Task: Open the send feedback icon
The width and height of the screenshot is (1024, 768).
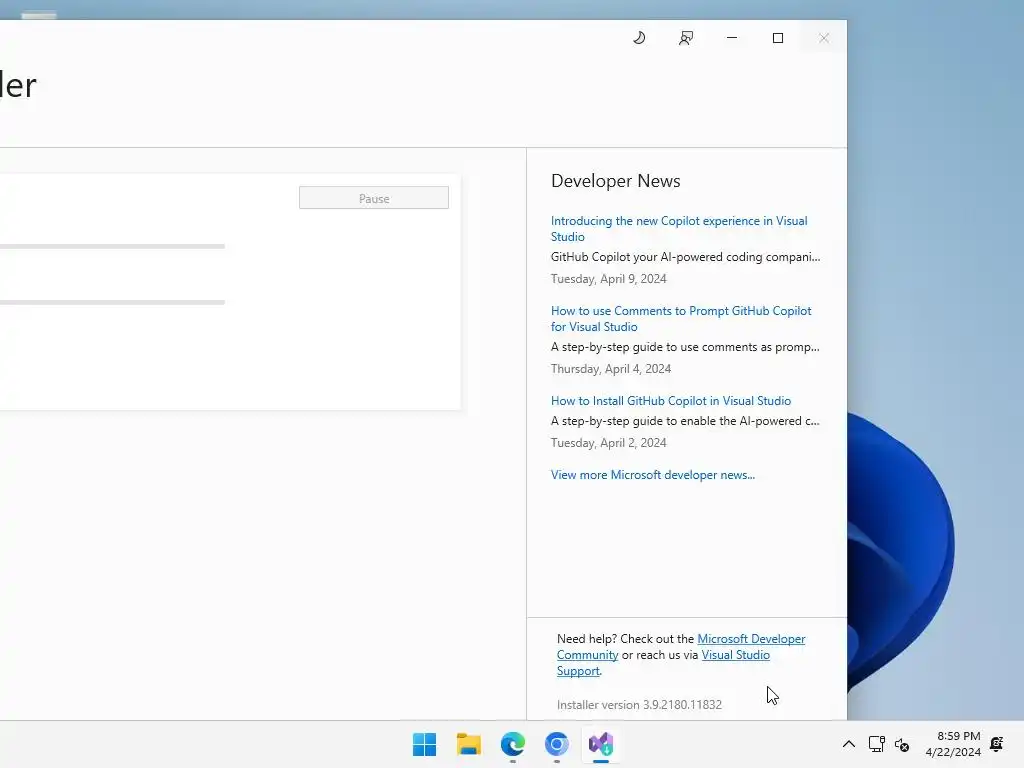Action: coord(686,38)
